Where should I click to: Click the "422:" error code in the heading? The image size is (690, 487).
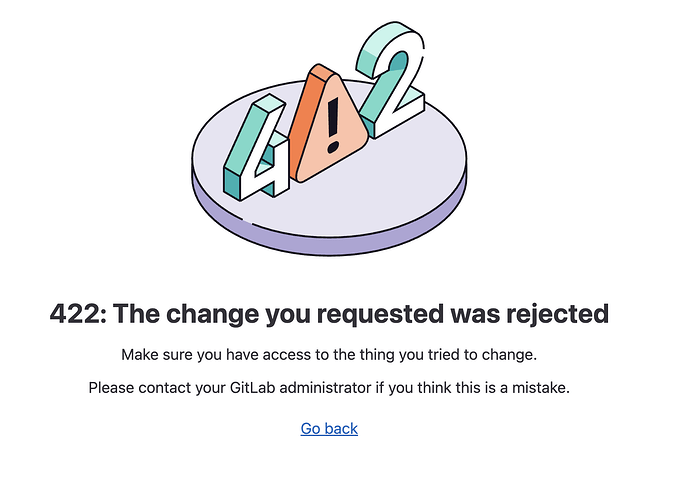78,314
